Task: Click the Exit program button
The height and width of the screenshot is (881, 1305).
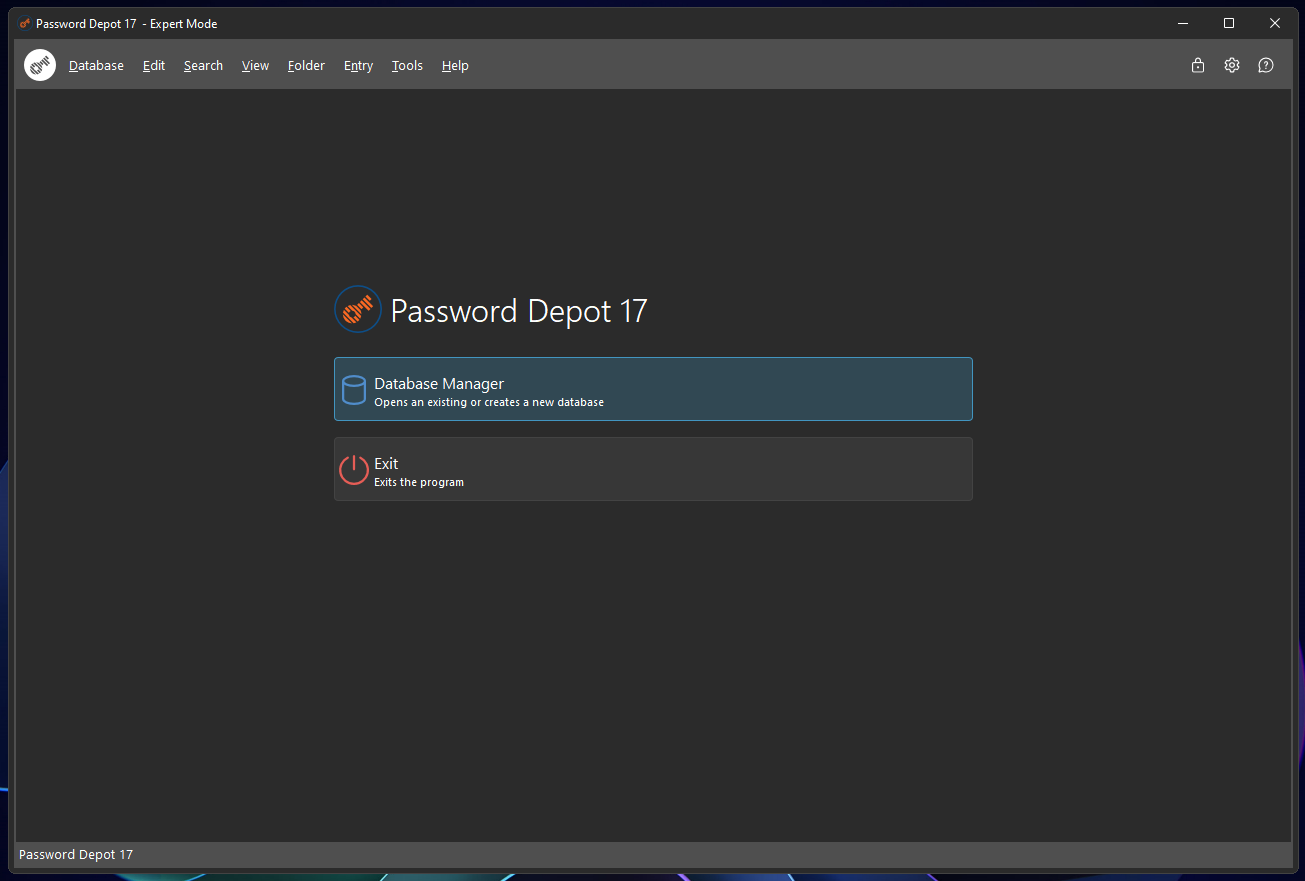Action: pyautogui.click(x=653, y=469)
